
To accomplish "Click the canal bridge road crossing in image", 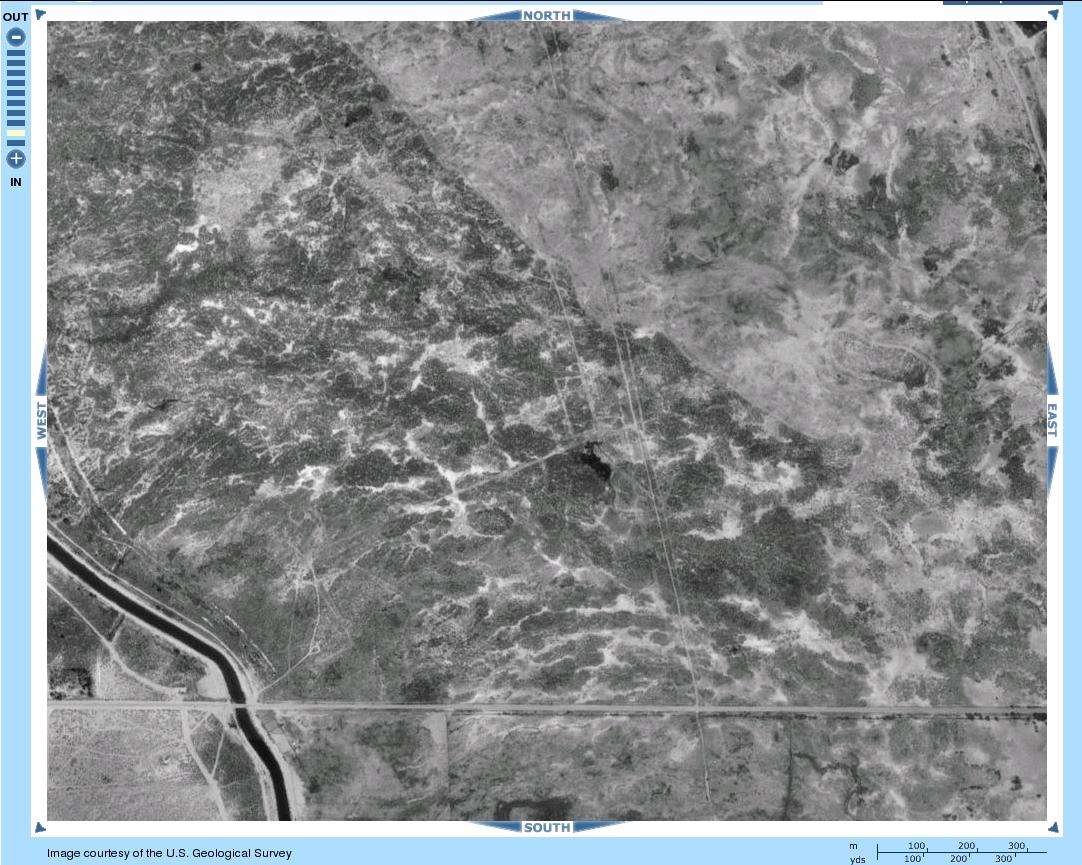I will click(x=243, y=708).
